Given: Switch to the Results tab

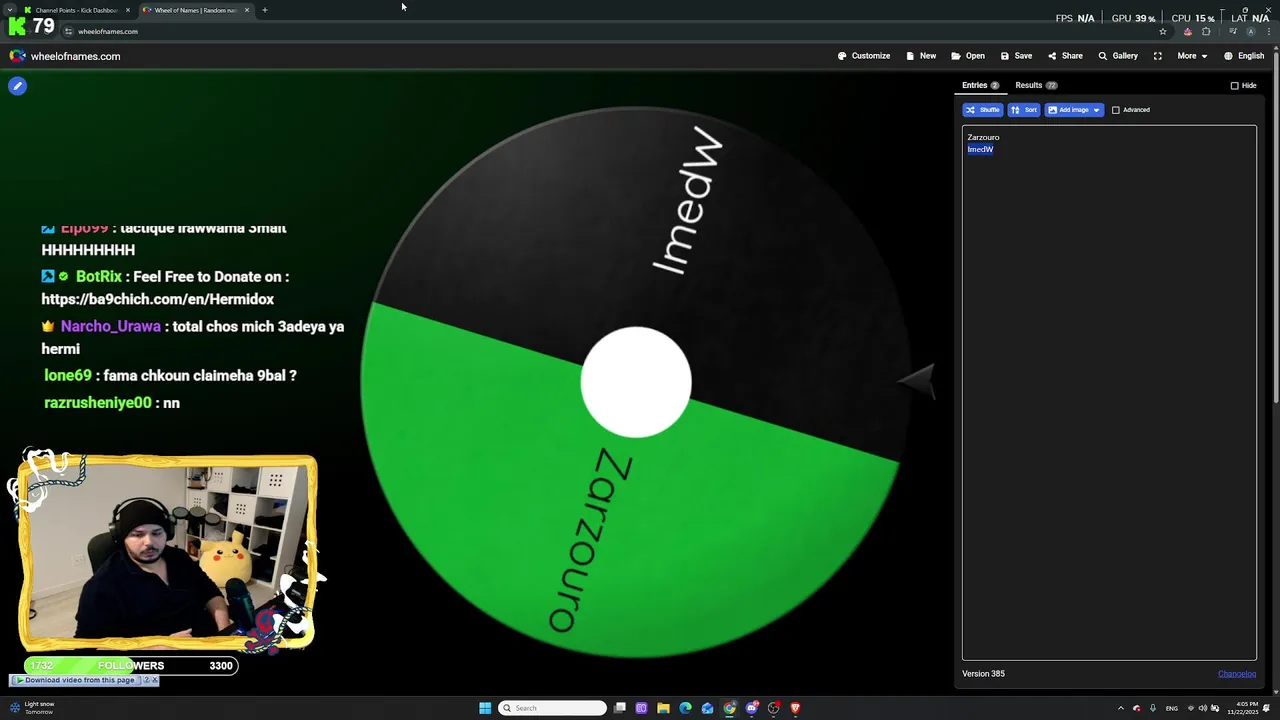Looking at the screenshot, I should pos(1036,85).
